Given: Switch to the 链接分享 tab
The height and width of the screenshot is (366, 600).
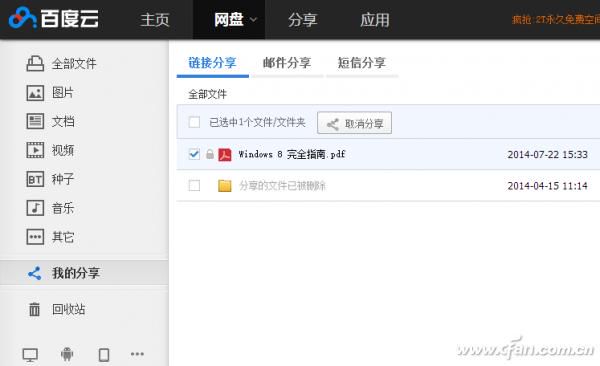Looking at the screenshot, I should 212,63.
